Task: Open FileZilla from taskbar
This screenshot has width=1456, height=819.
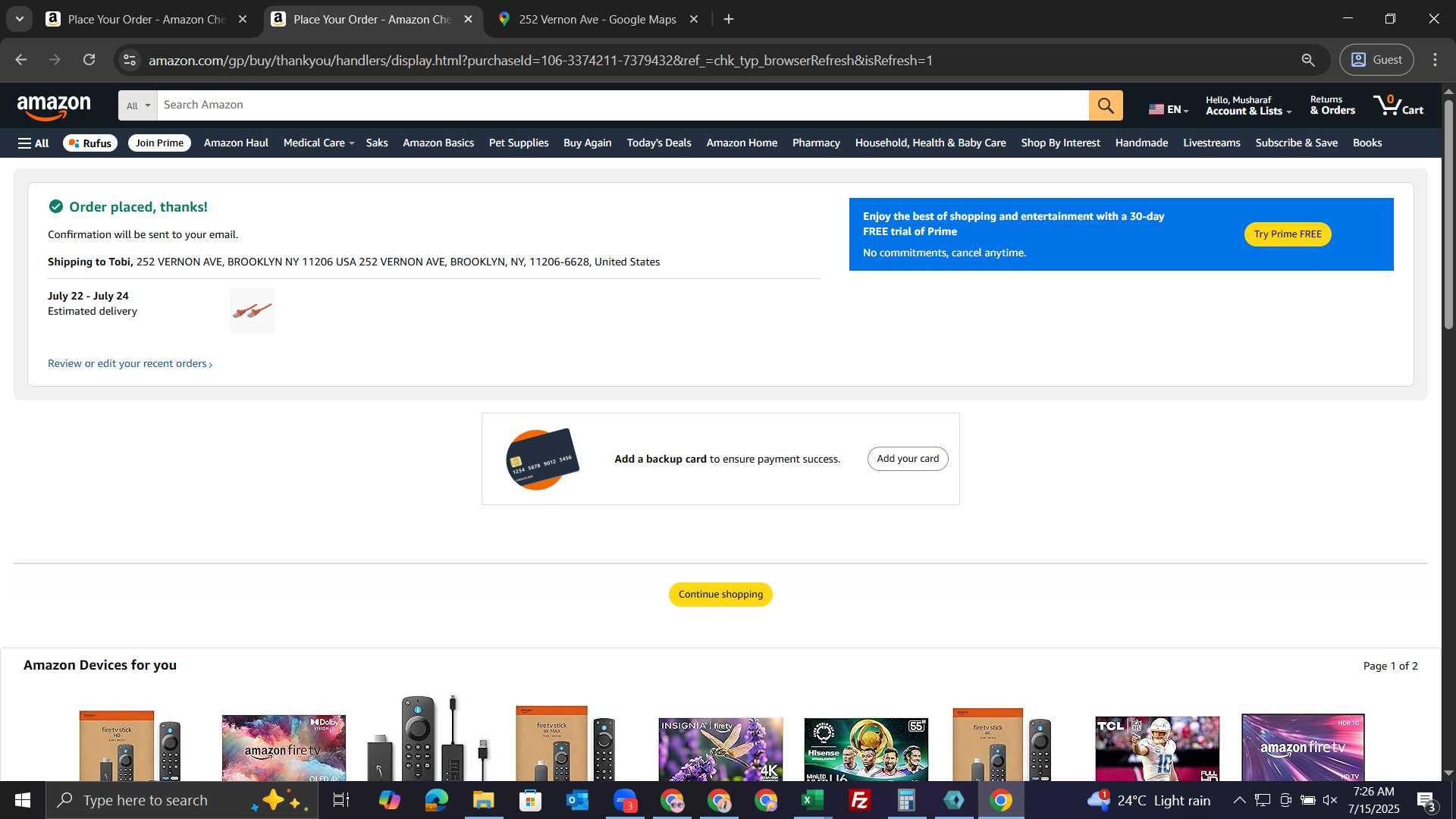Action: [x=860, y=800]
